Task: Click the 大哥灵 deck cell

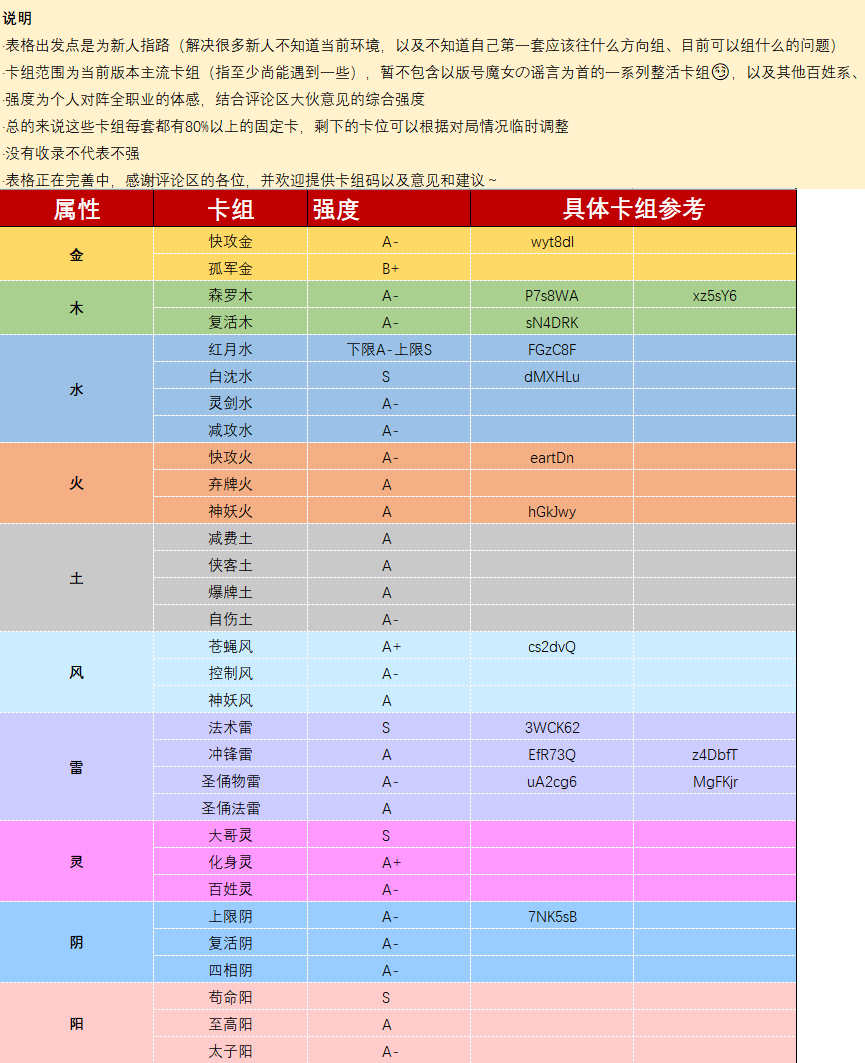Action: point(230,835)
